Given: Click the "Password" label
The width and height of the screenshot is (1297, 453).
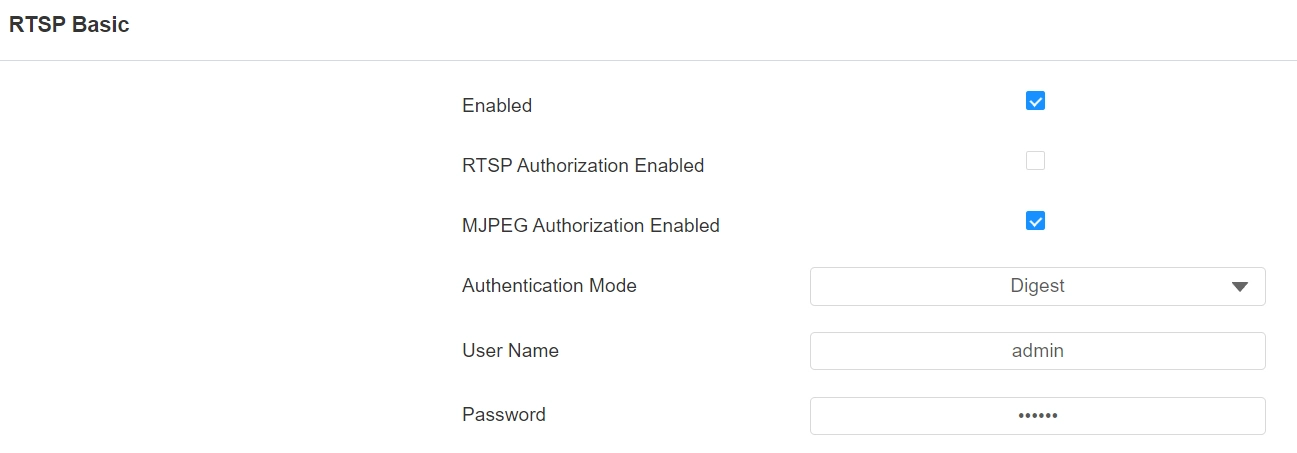Looking at the screenshot, I should [504, 414].
